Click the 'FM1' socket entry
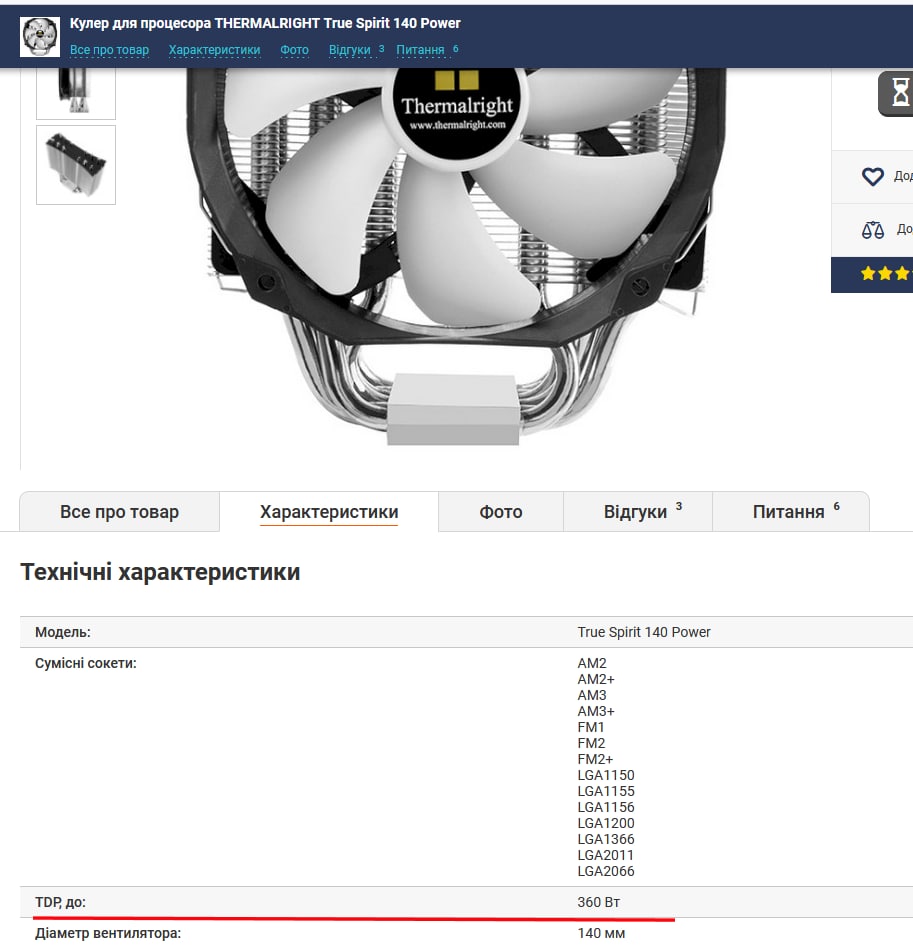Screen dimensions: 913x948 pos(591,727)
